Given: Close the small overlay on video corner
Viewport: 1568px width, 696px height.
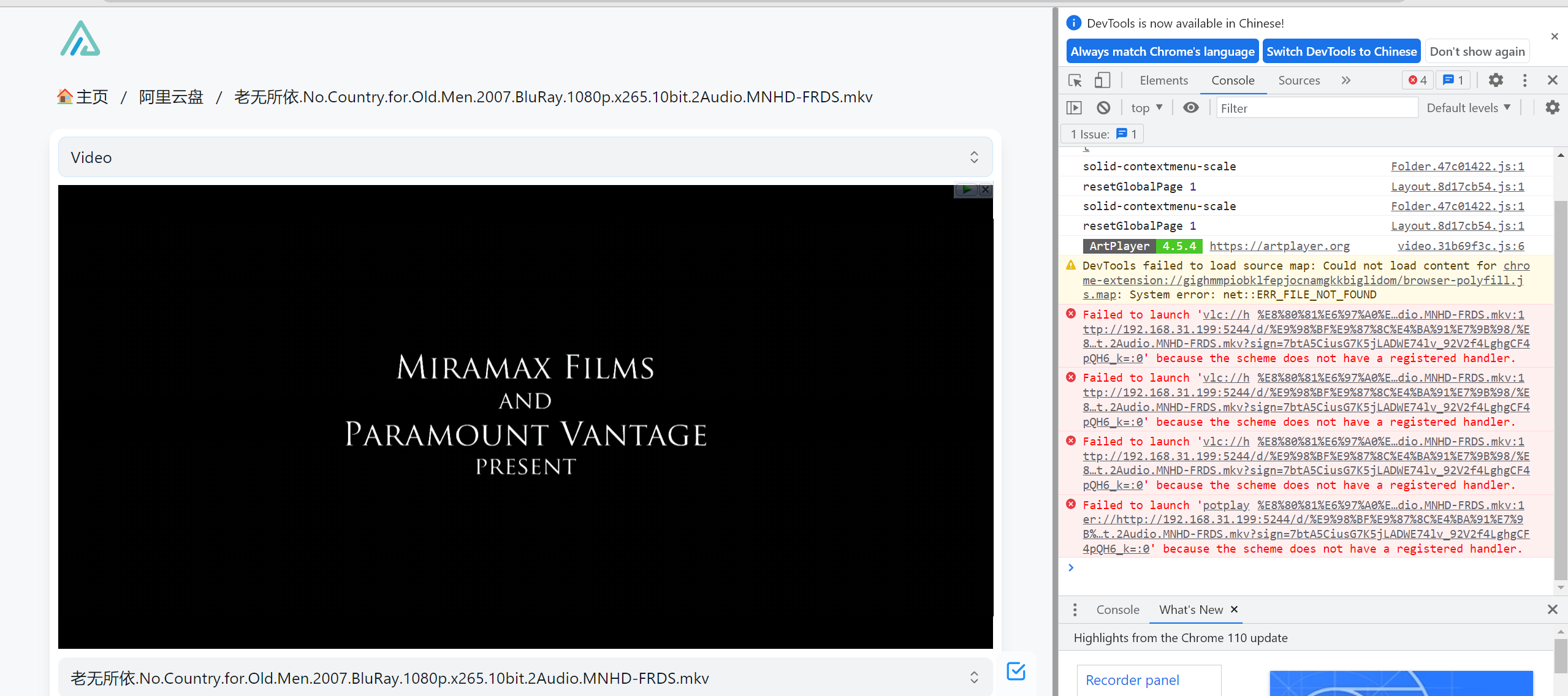Looking at the screenshot, I should [986, 190].
